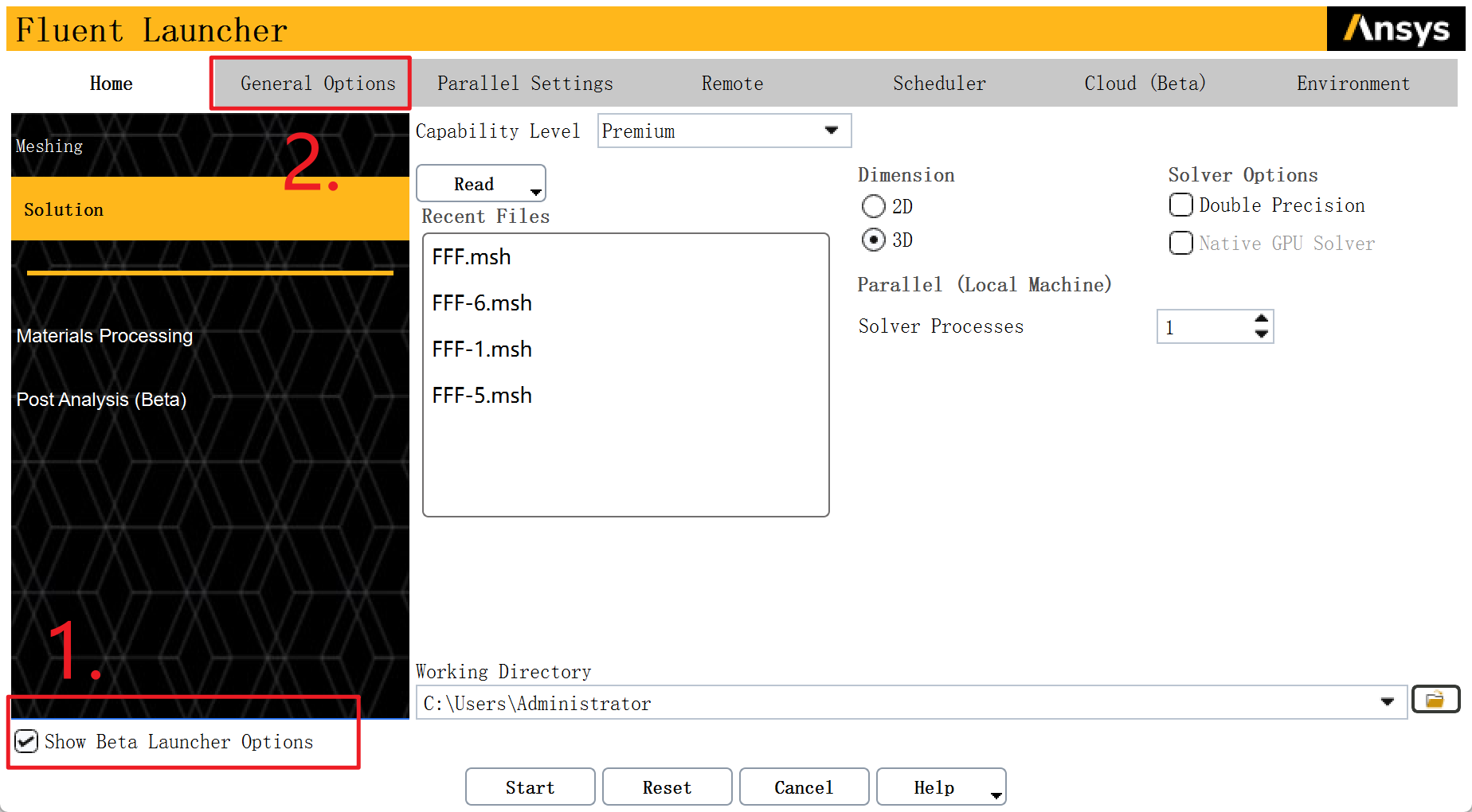Viewport: 1472px width, 812px height.
Task: Toggle Show Beta Launcher Options checkbox
Action: (26, 741)
